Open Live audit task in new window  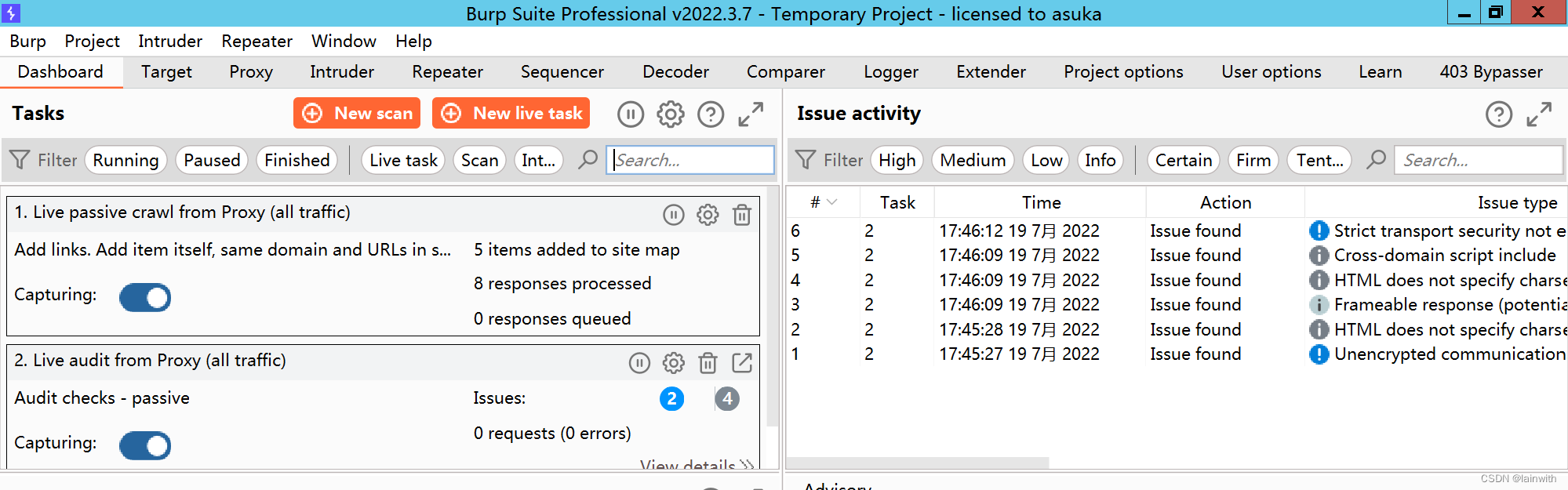[x=742, y=362]
